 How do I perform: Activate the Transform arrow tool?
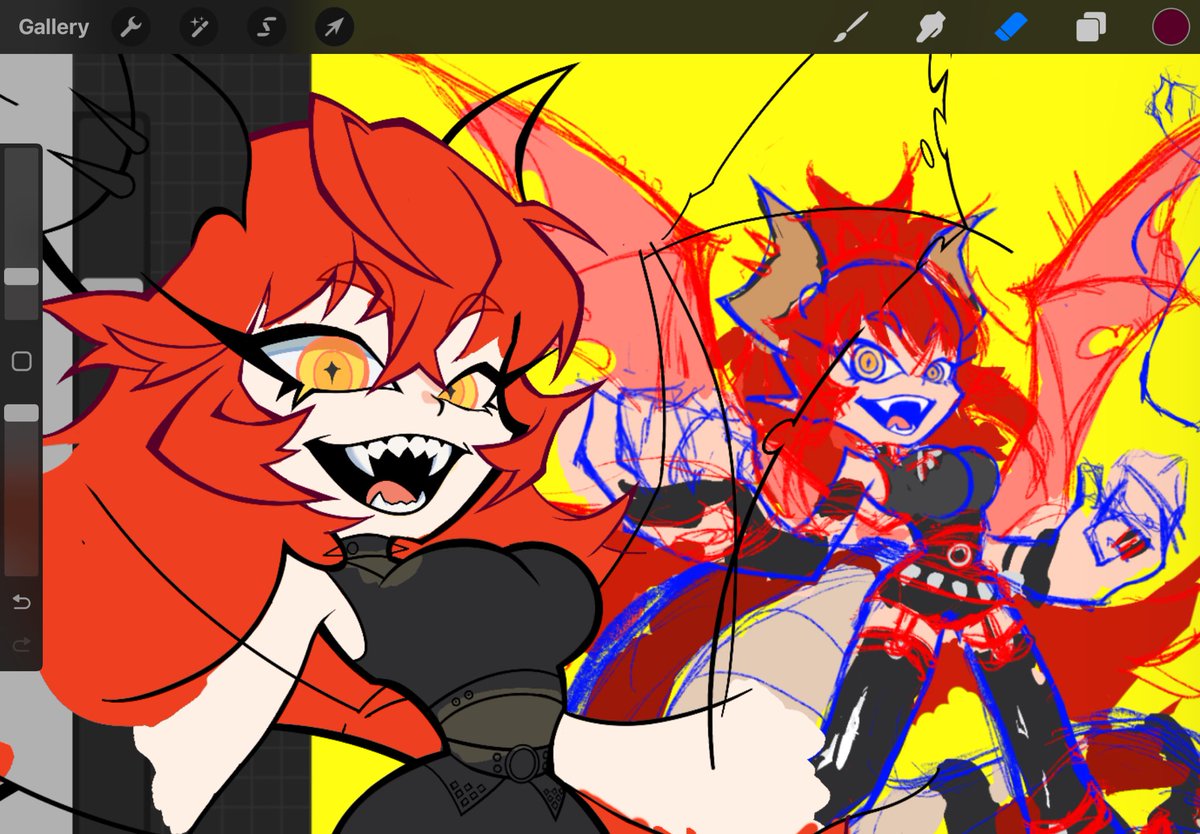pyautogui.click(x=334, y=27)
